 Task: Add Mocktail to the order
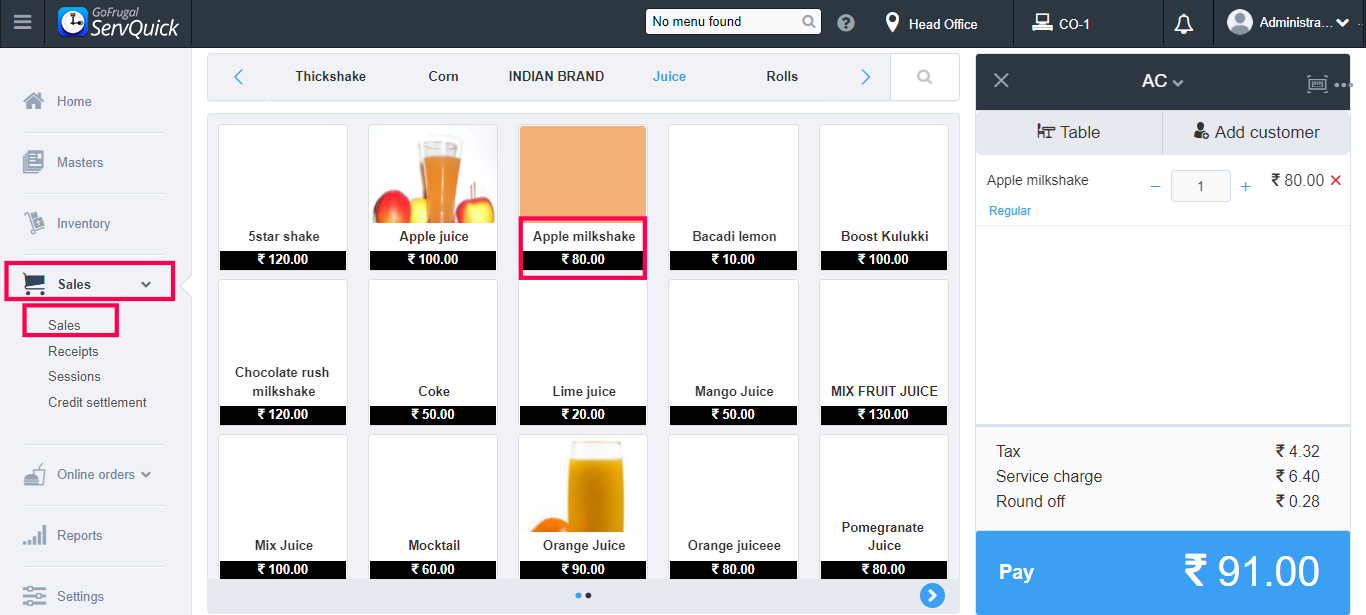point(433,507)
